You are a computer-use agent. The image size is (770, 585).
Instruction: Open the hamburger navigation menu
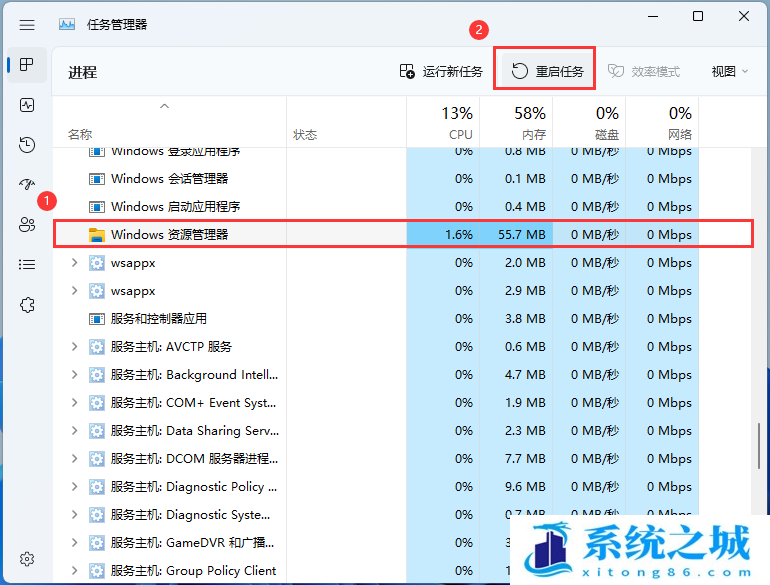(x=27, y=24)
